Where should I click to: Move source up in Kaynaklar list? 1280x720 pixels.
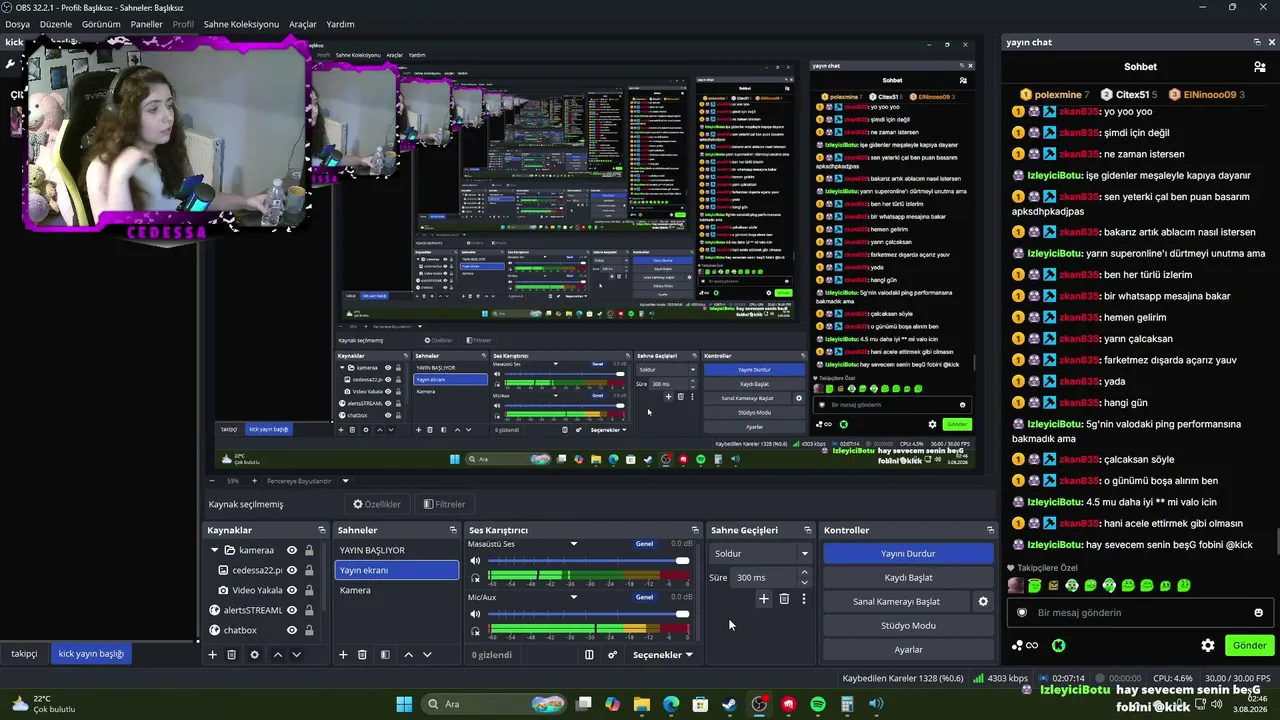[278, 654]
